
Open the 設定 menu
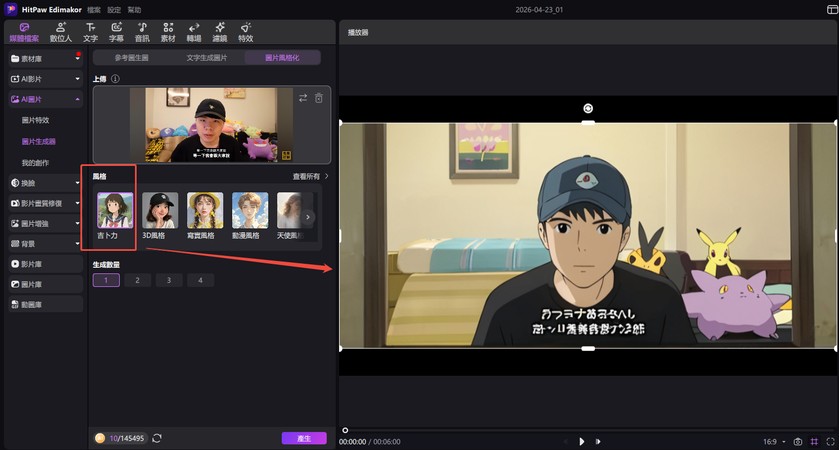pyautogui.click(x=114, y=10)
